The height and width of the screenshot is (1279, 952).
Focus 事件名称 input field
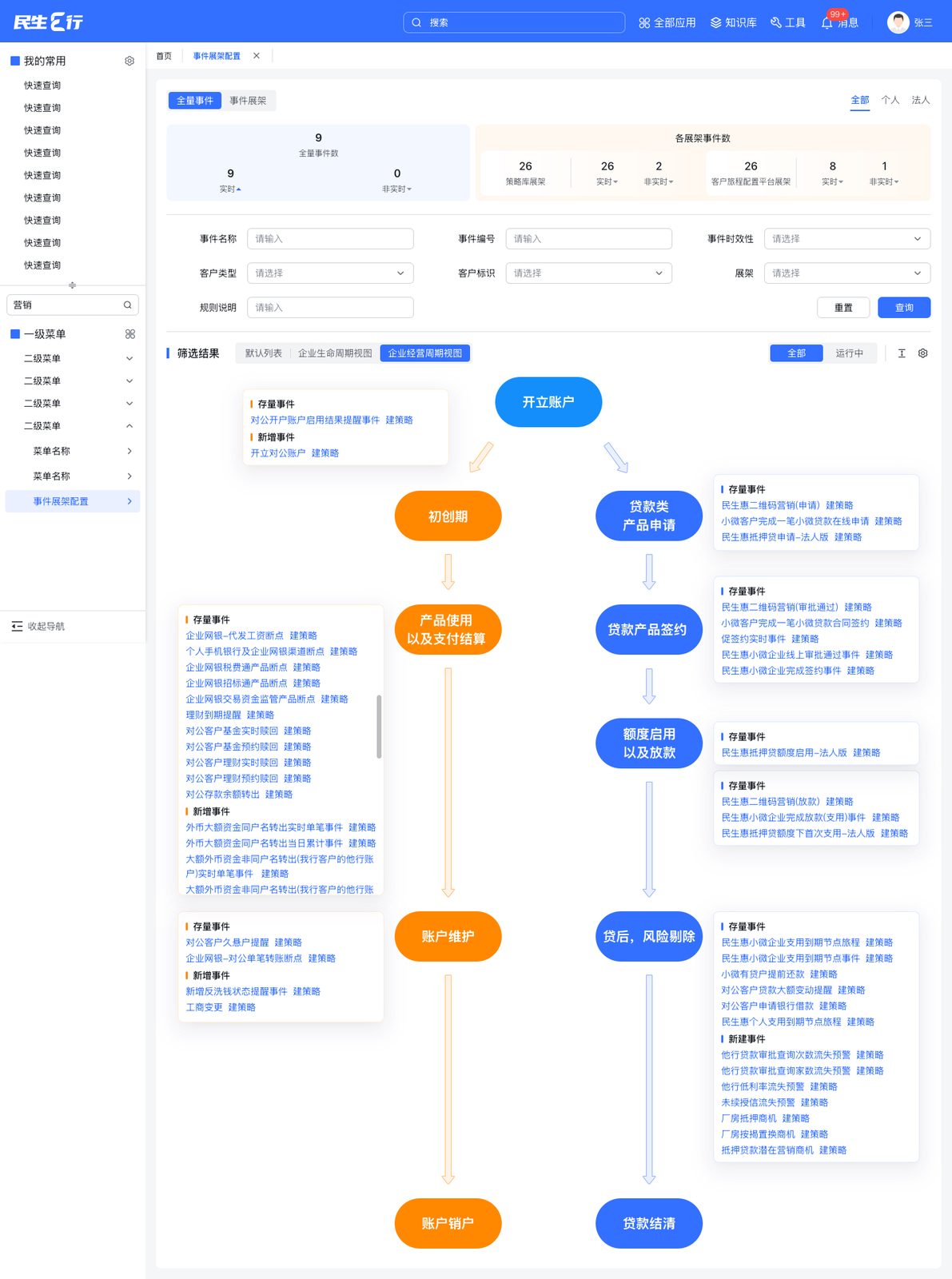tap(330, 239)
